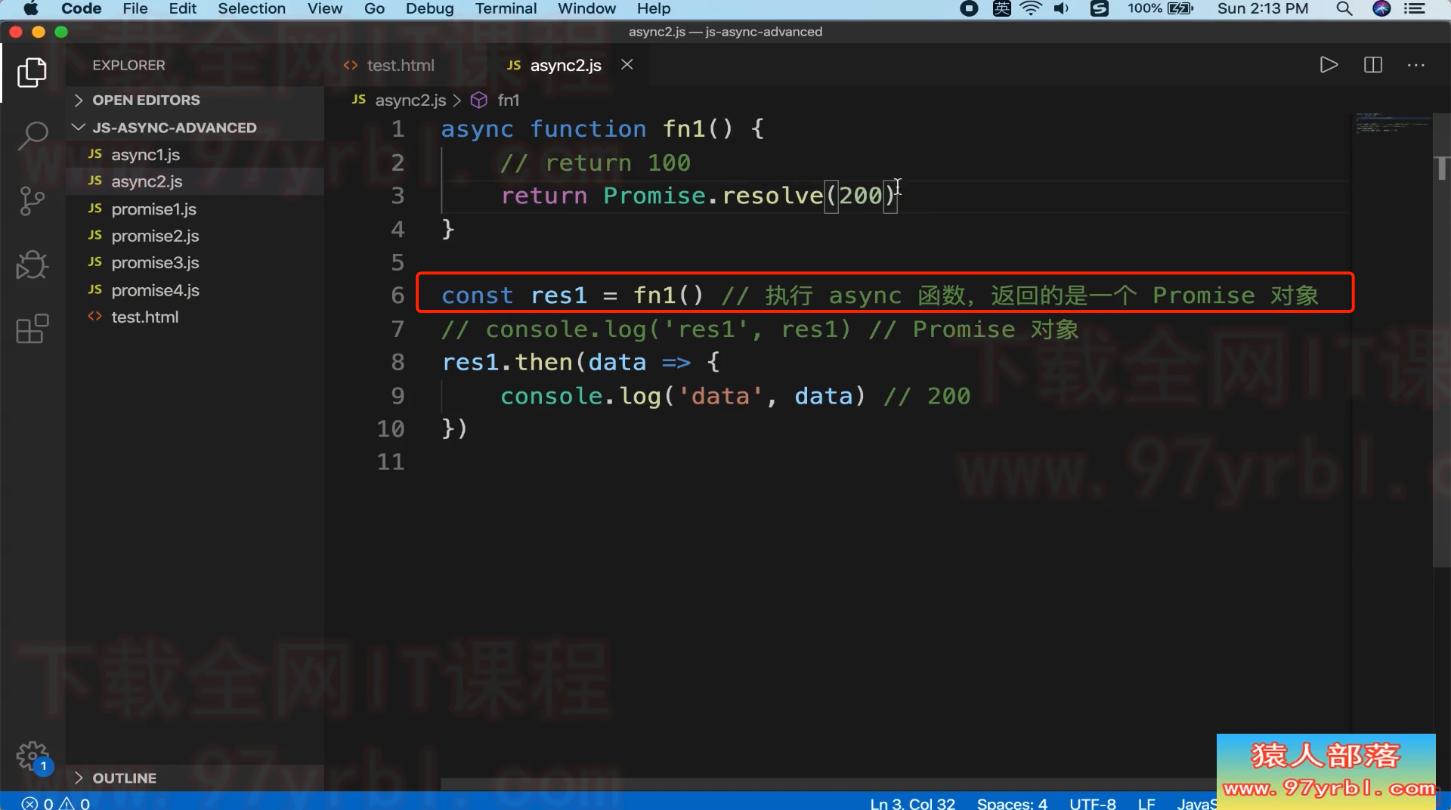
Task: Open the File menu
Action: [x=135, y=9]
